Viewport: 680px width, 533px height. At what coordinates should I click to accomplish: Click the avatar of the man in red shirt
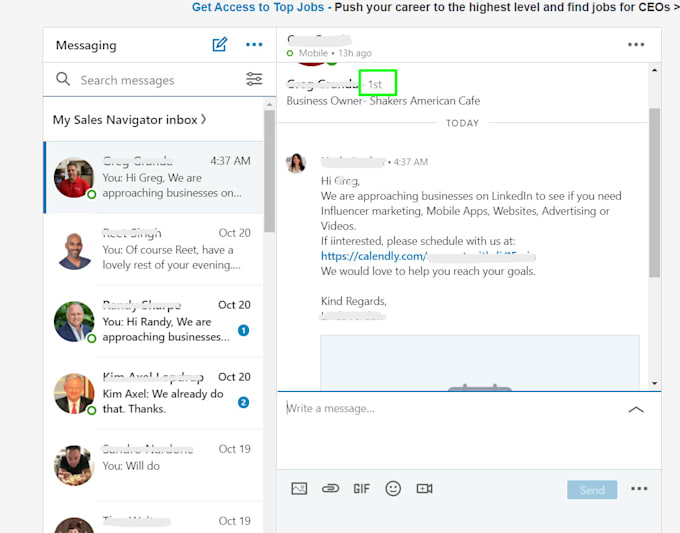pyautogui.click(x=74, y=178)
